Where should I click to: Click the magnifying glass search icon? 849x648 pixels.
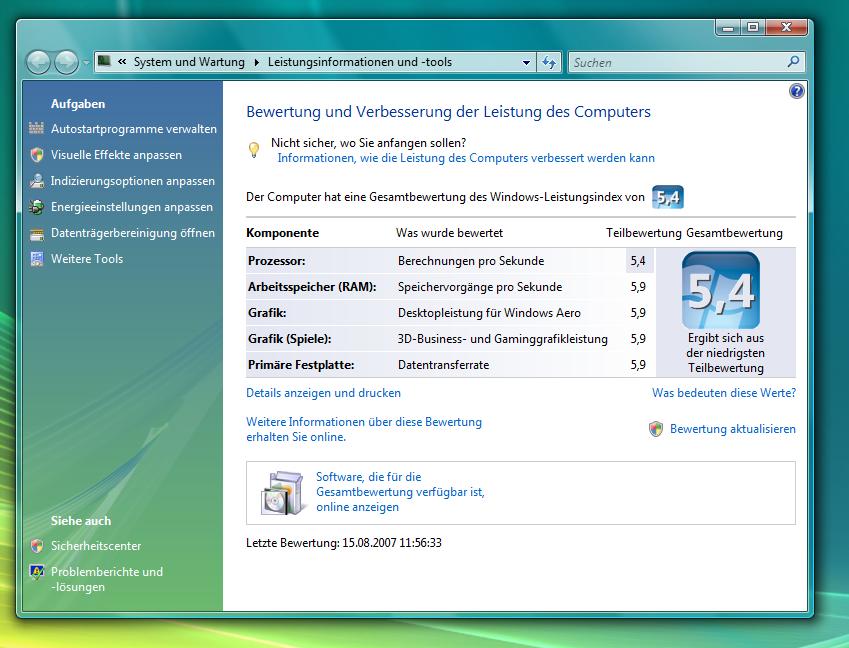pyautogui.click(x=794, y=62)
